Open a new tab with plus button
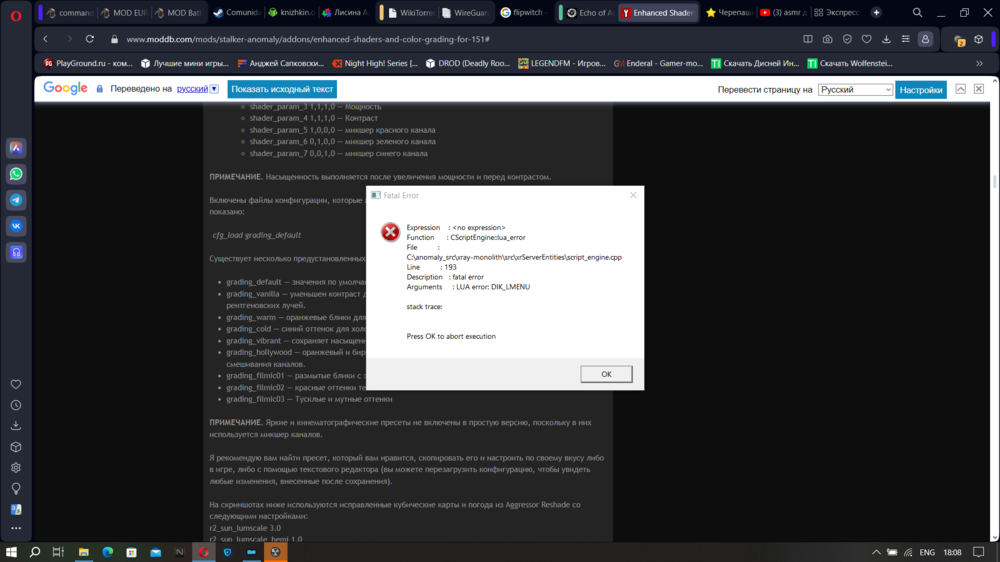The image size is (1000, 562). click(876, 12)
